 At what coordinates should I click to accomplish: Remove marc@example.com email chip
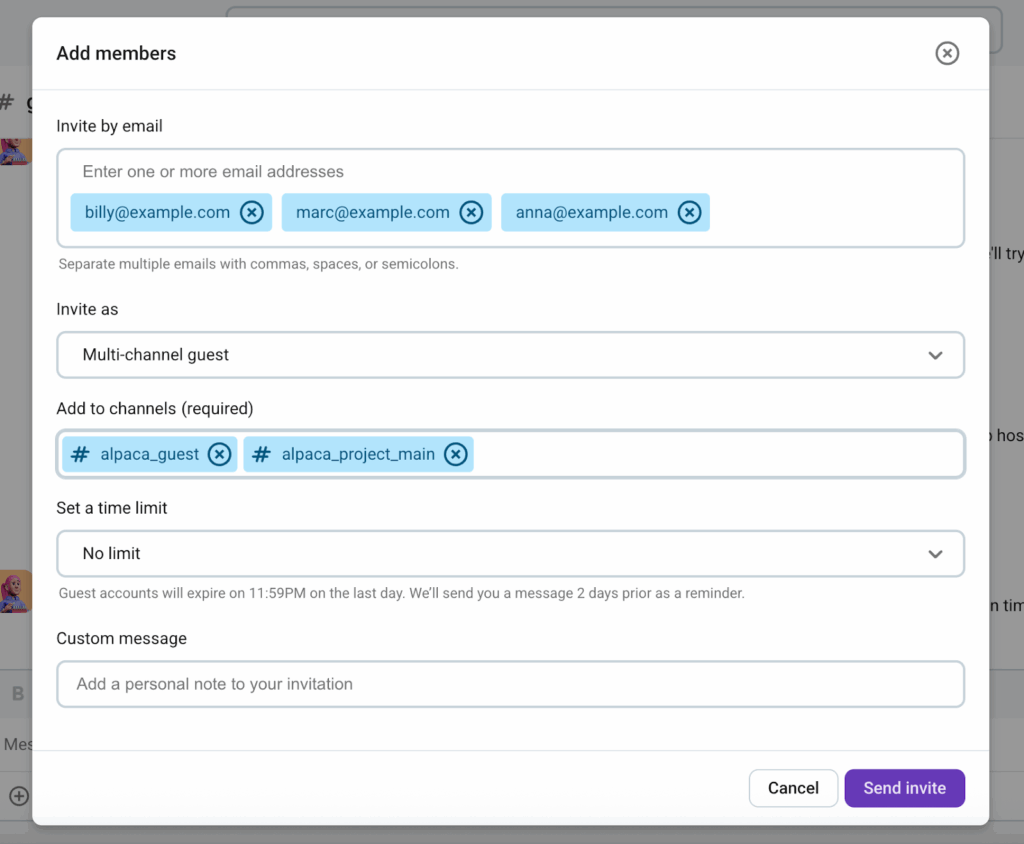[471, 212]
